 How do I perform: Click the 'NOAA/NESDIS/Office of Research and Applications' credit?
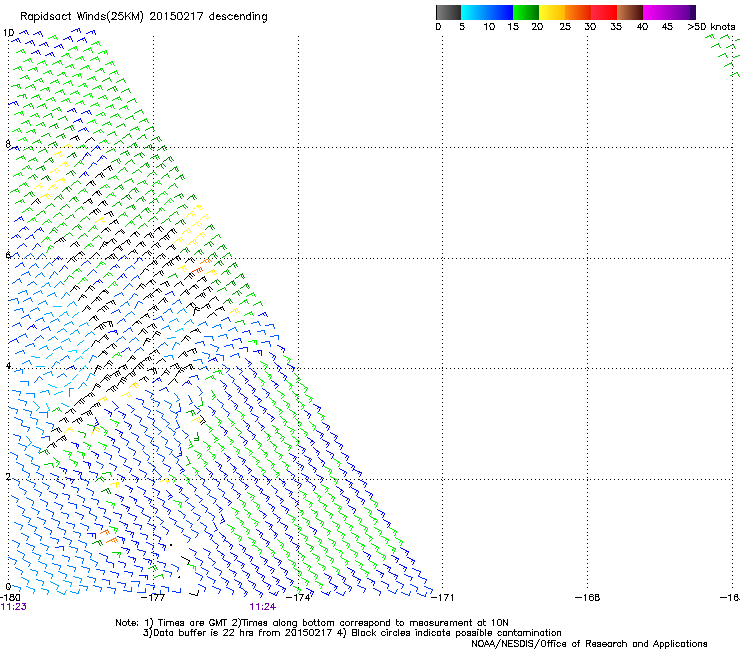pos(589,644)
